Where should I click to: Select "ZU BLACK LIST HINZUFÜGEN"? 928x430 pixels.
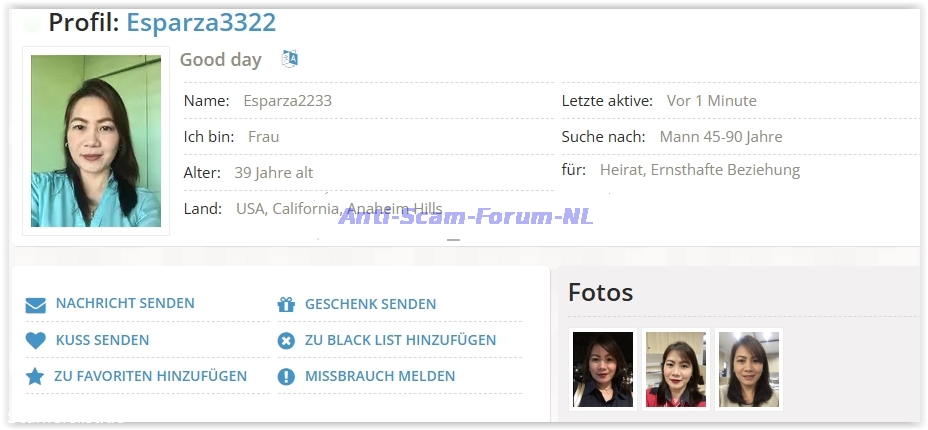pyautogui.click(x=400, y=341)
